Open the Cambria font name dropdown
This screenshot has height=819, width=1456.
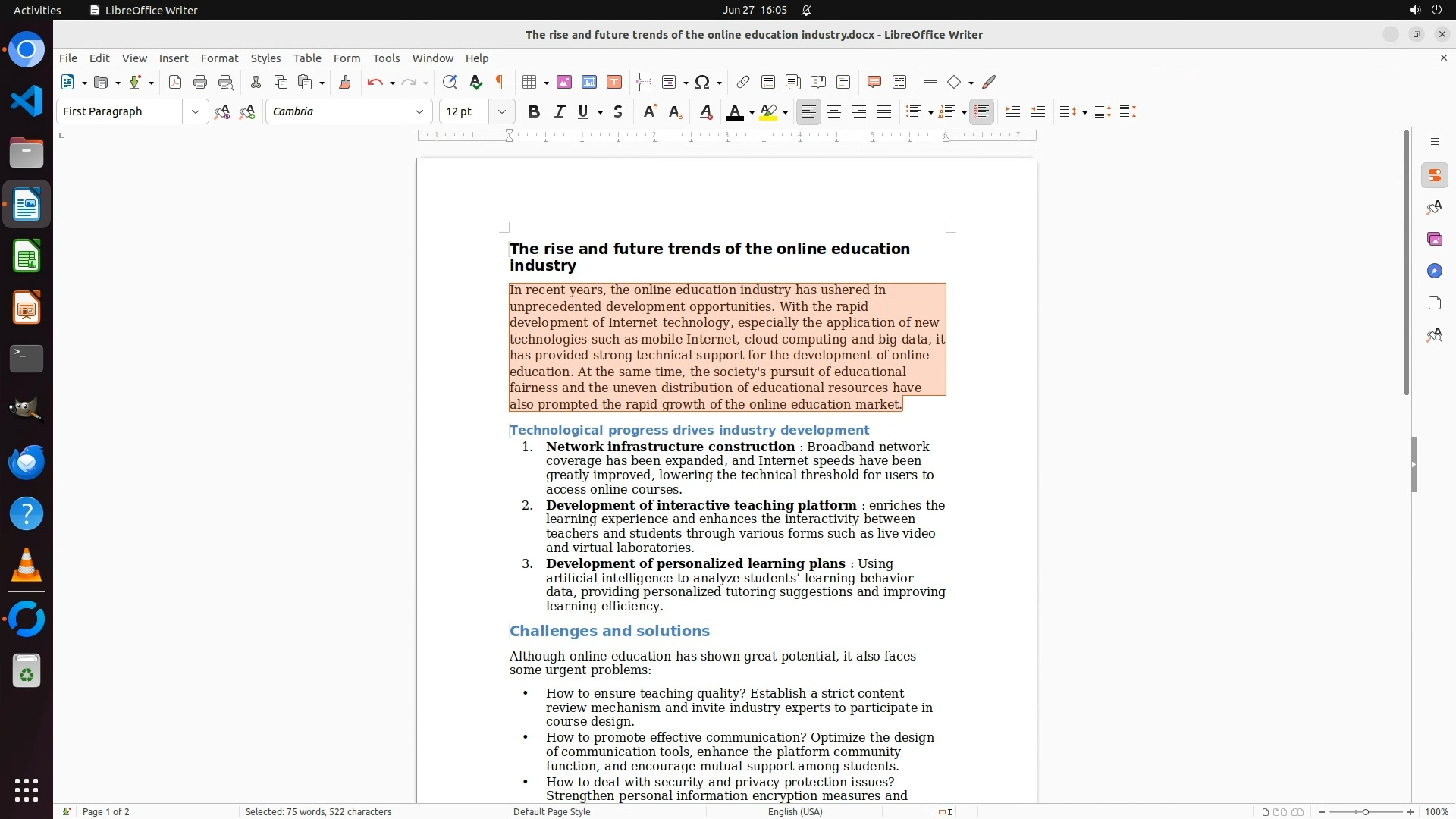pyautogui.click(x=419, y=111)
